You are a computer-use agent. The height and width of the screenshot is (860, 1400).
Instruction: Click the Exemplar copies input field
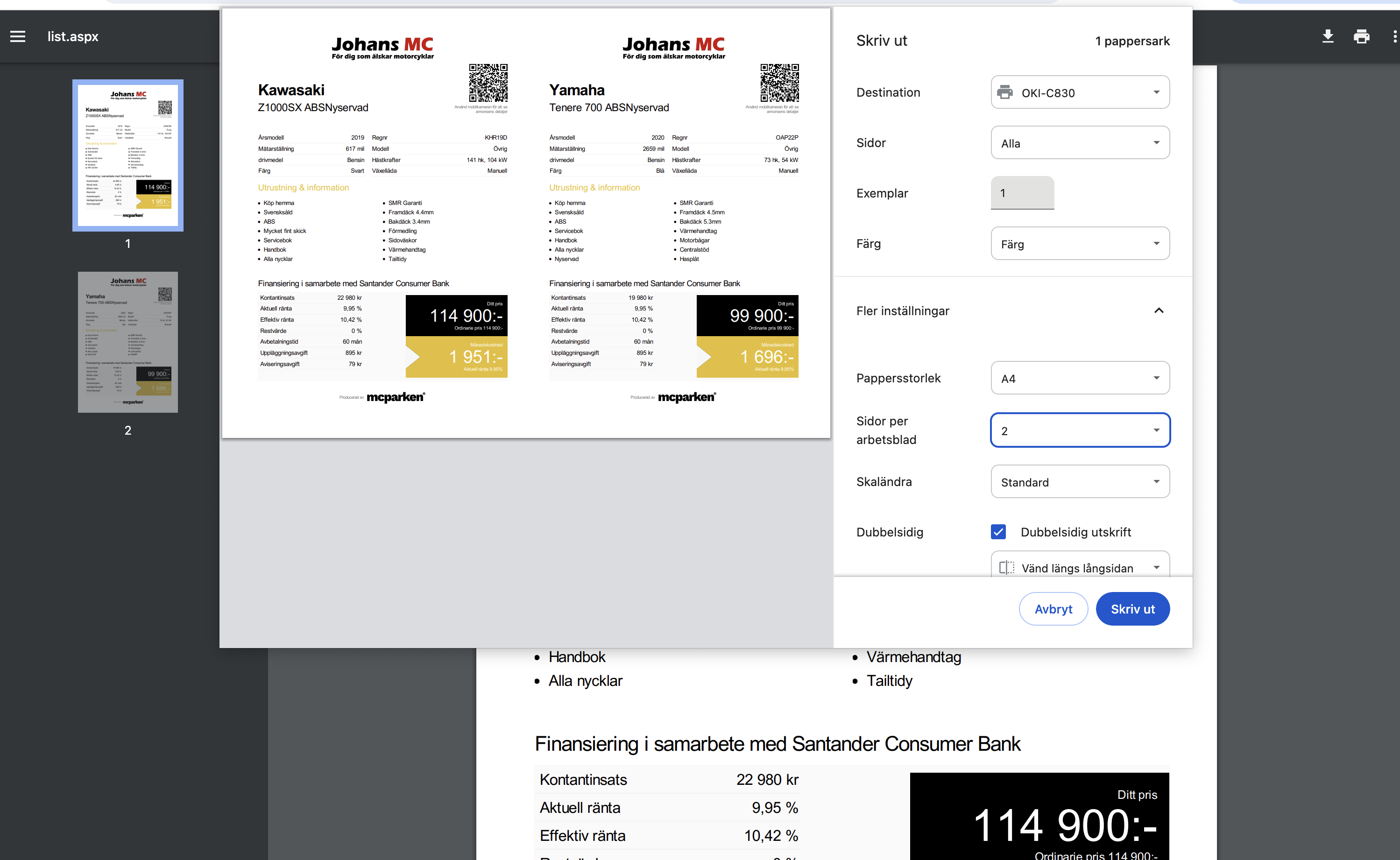1022,193
